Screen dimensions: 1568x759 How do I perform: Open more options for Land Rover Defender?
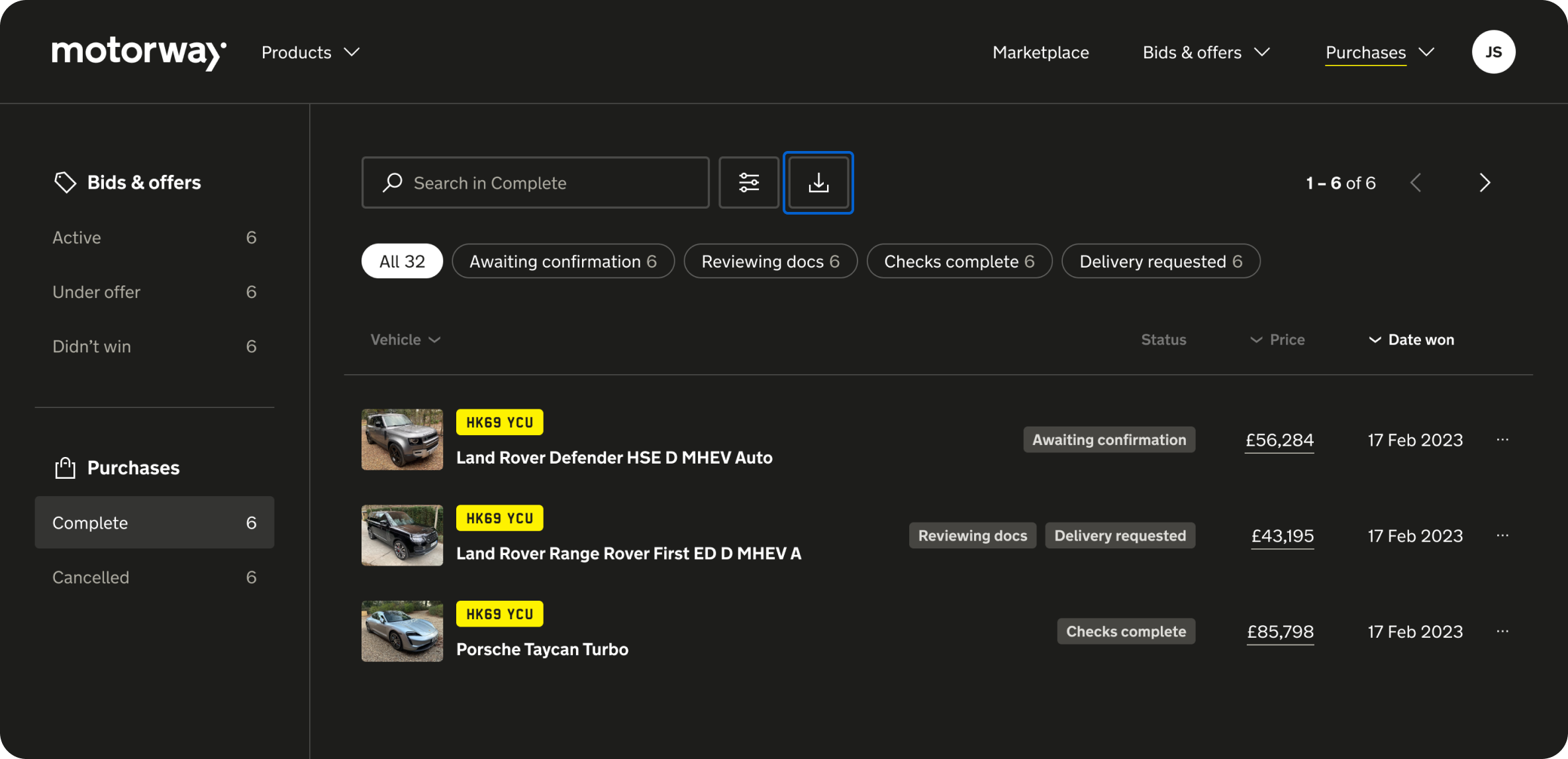[1502, 439]
